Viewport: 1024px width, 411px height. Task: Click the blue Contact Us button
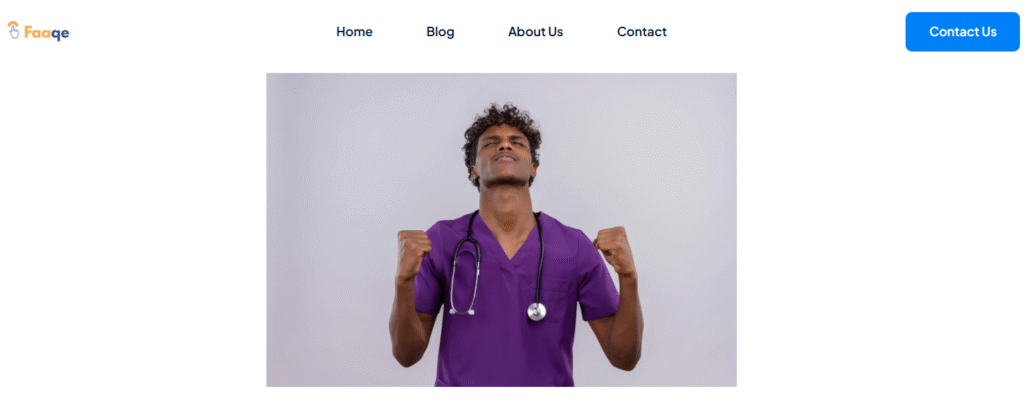point(962,31)
